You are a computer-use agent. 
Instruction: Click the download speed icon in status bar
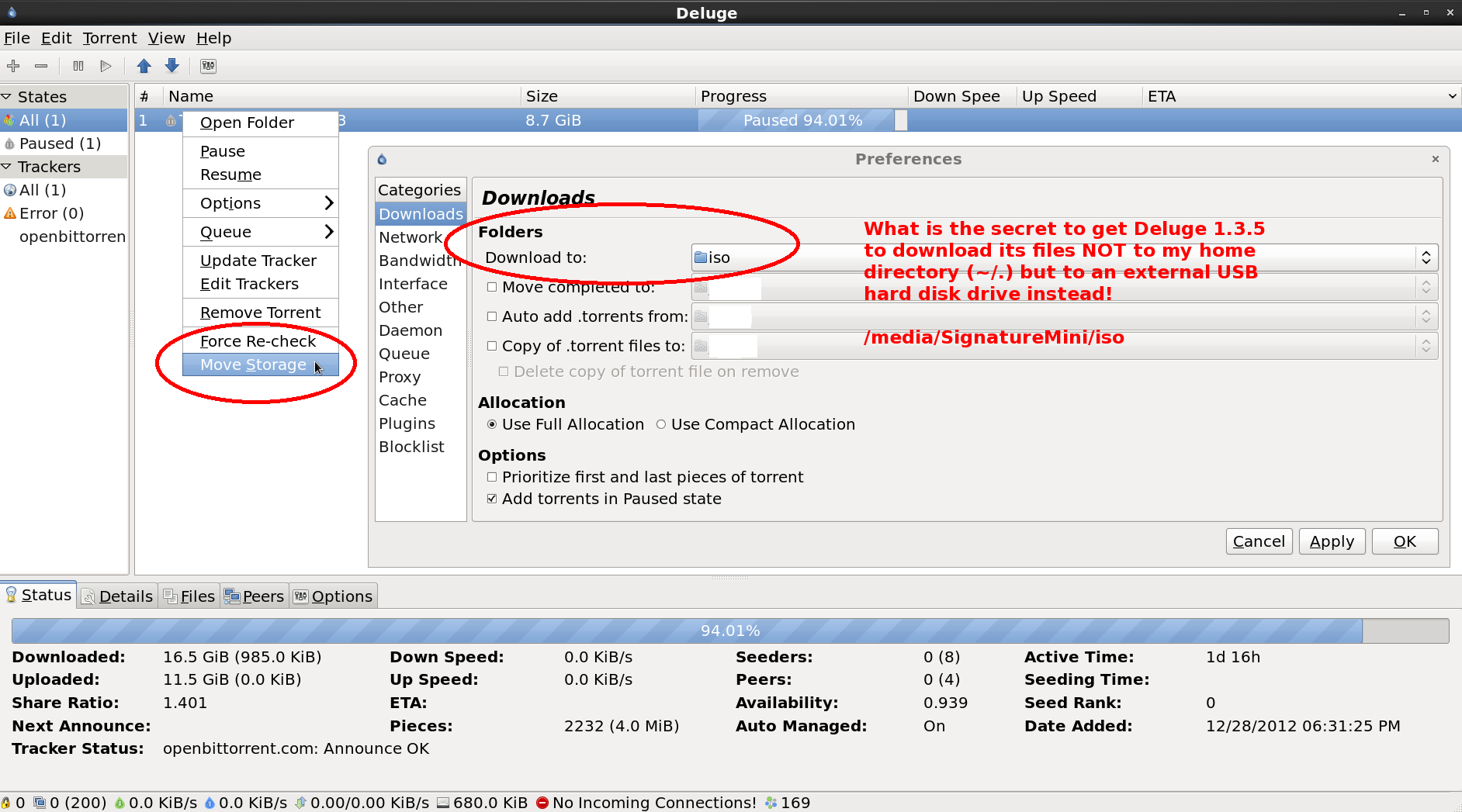[120, 803]
